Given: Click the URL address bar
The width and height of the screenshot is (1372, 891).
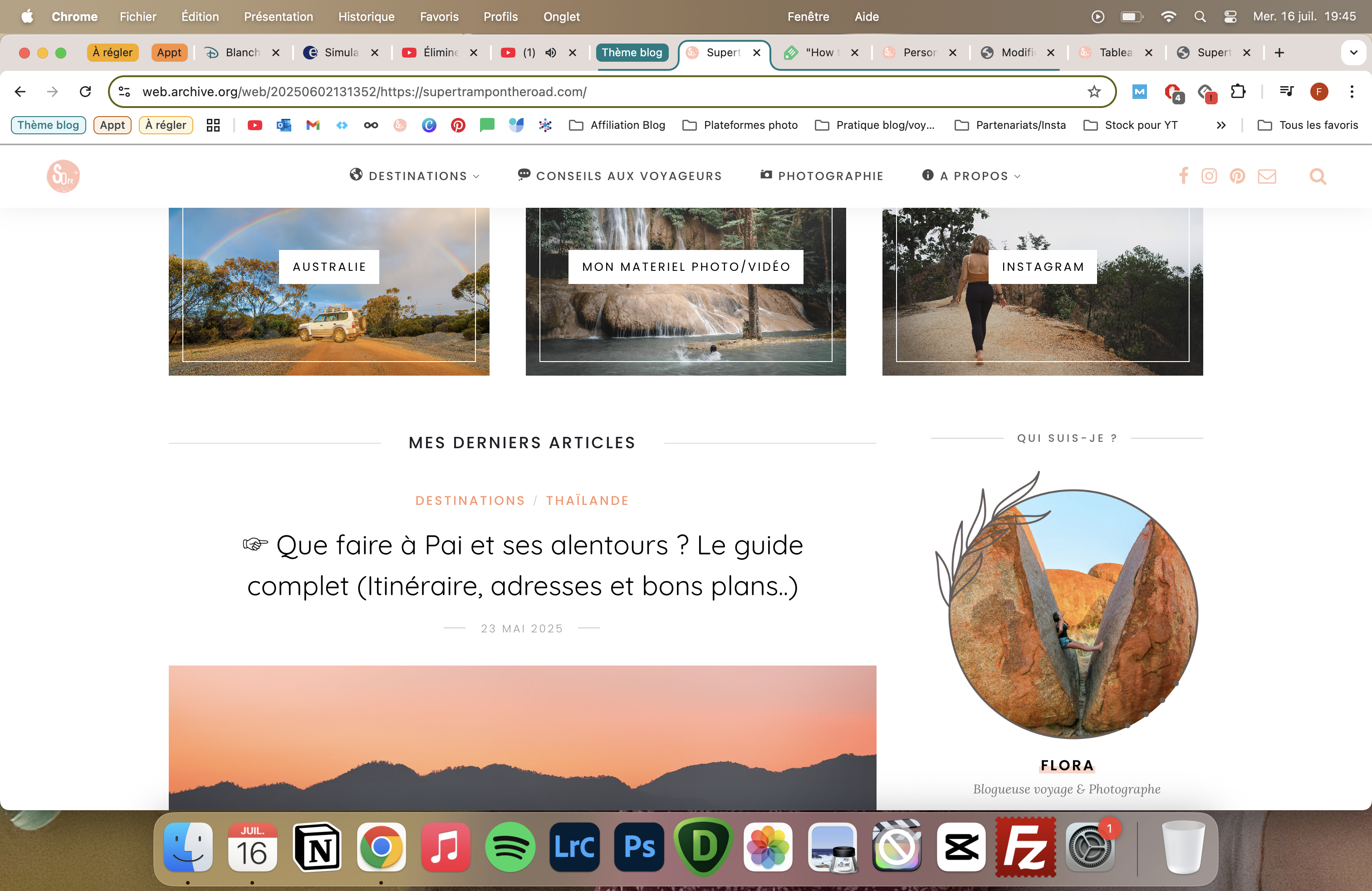Looking at the screenshot, I should [611, 92].
